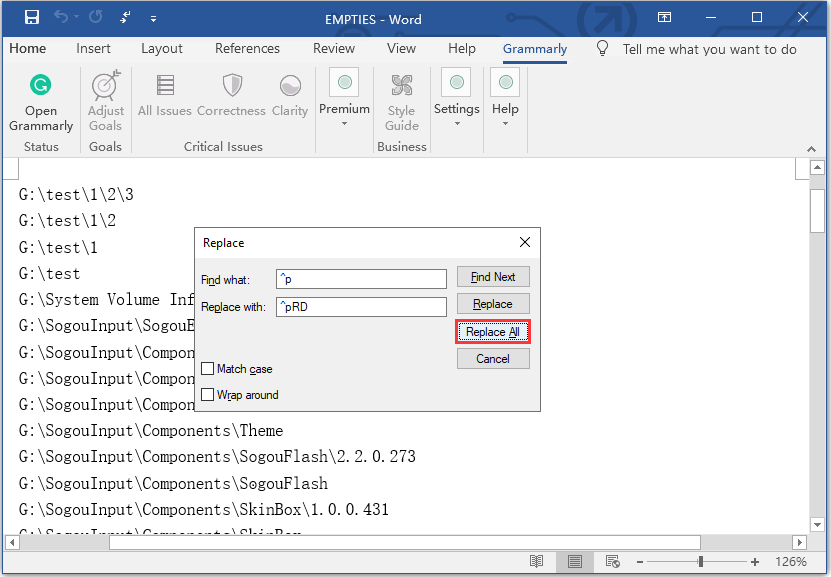831x577 pixels.
Task: Select the Grammarly ribbon tab
Action: click(534, 48)
